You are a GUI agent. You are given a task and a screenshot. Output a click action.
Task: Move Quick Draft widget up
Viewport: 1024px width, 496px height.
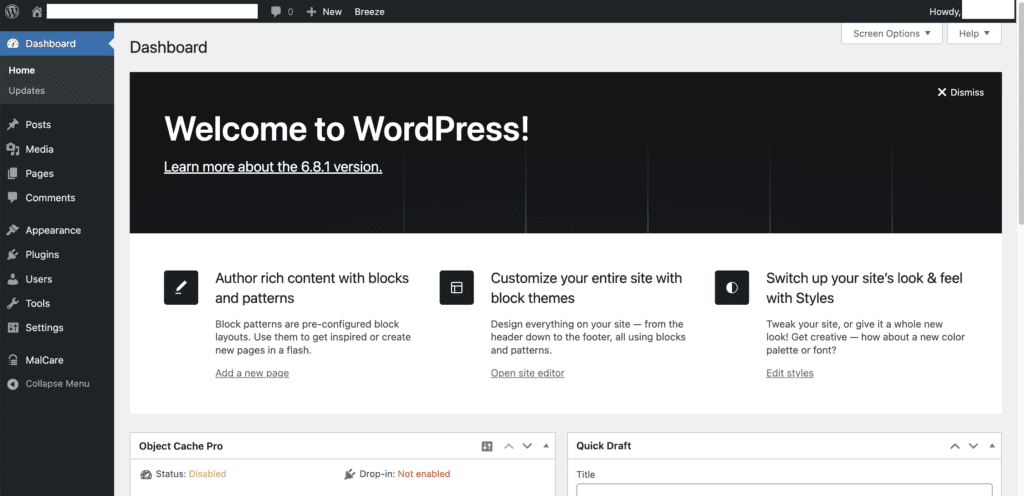pos(955,446)
